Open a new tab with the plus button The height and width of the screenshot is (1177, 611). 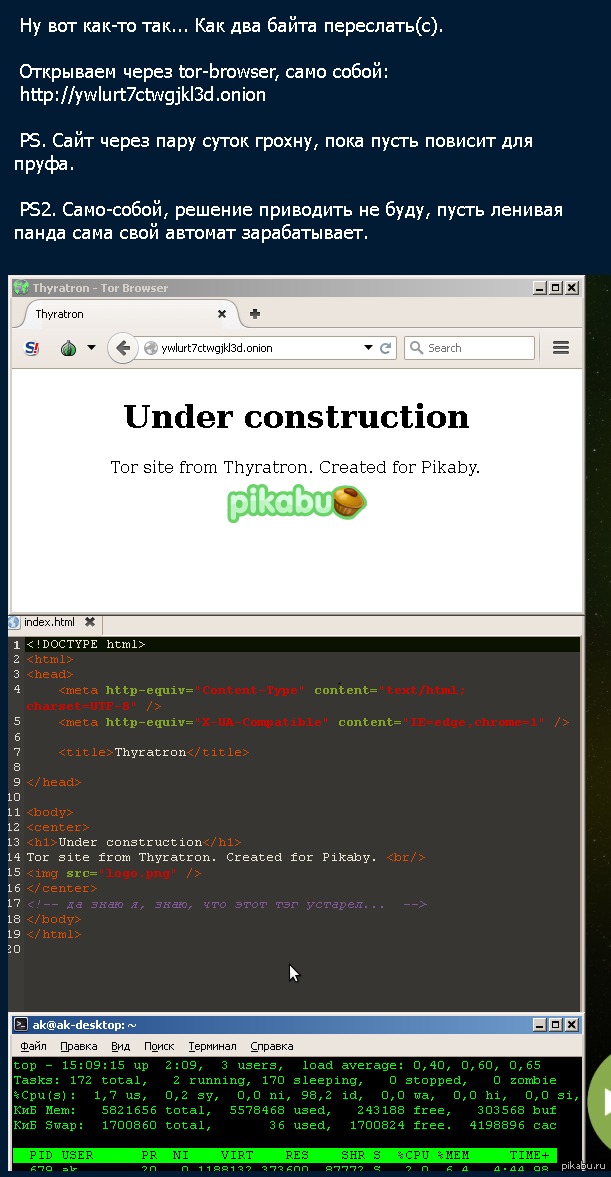tap(255, 314)
